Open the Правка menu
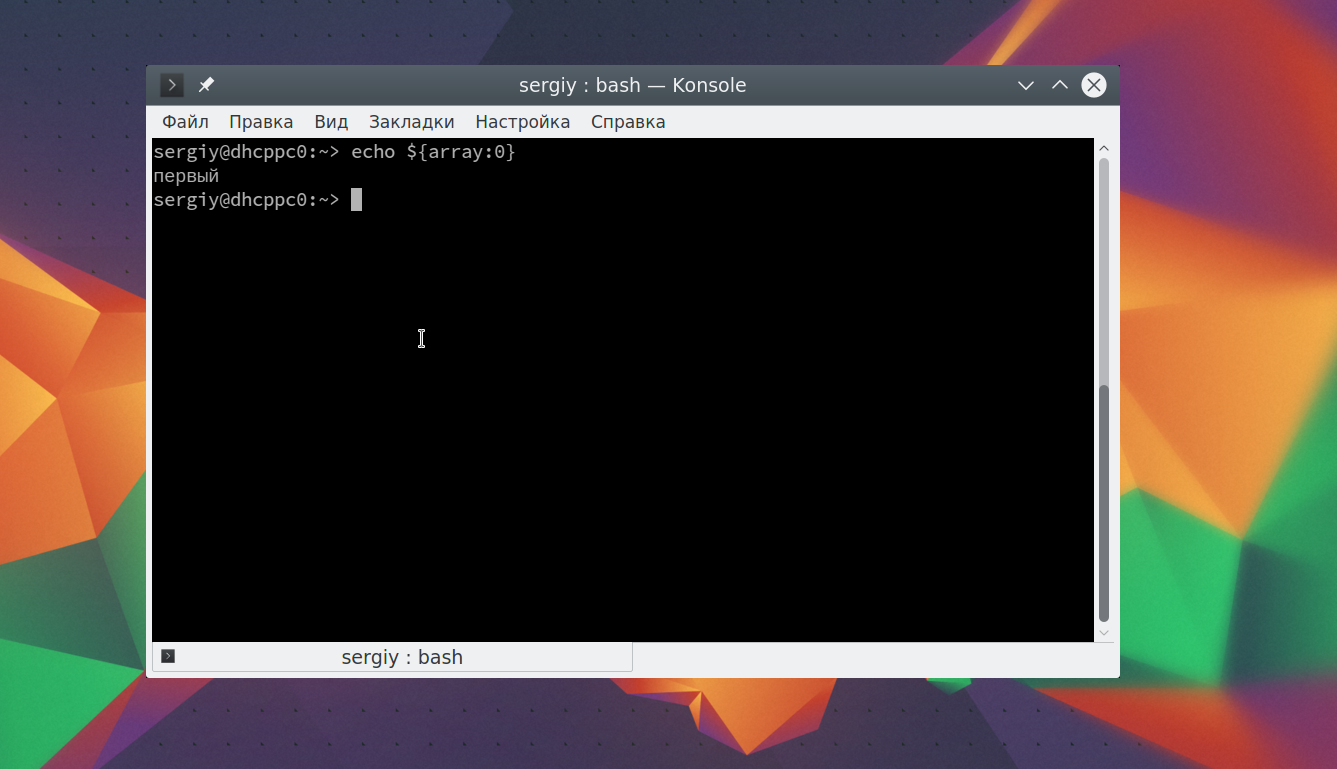The width and height of the screenshot is (1337, 769). (x=261, y=122)
